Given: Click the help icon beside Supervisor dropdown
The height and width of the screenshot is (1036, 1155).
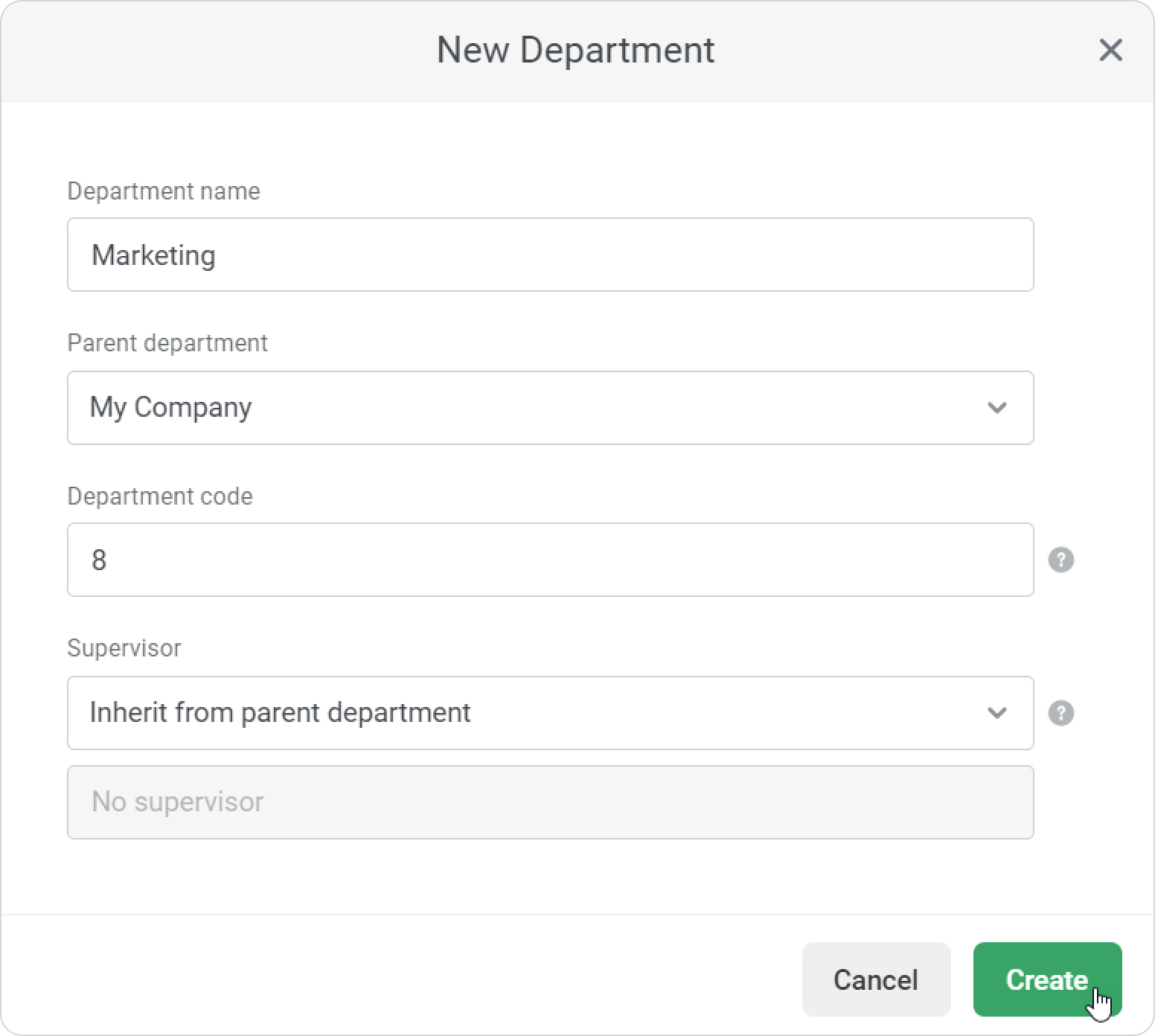Looking at the screenshot, I should 1060,713.
